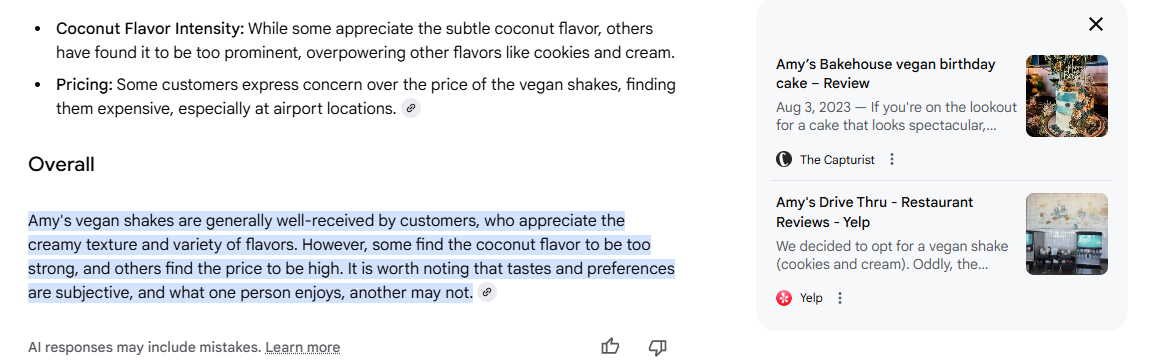The height and width of the screenshot is (363, 1168).
Task: Open the source link icon after Overall paragraph
Action: tap(487, 292)
